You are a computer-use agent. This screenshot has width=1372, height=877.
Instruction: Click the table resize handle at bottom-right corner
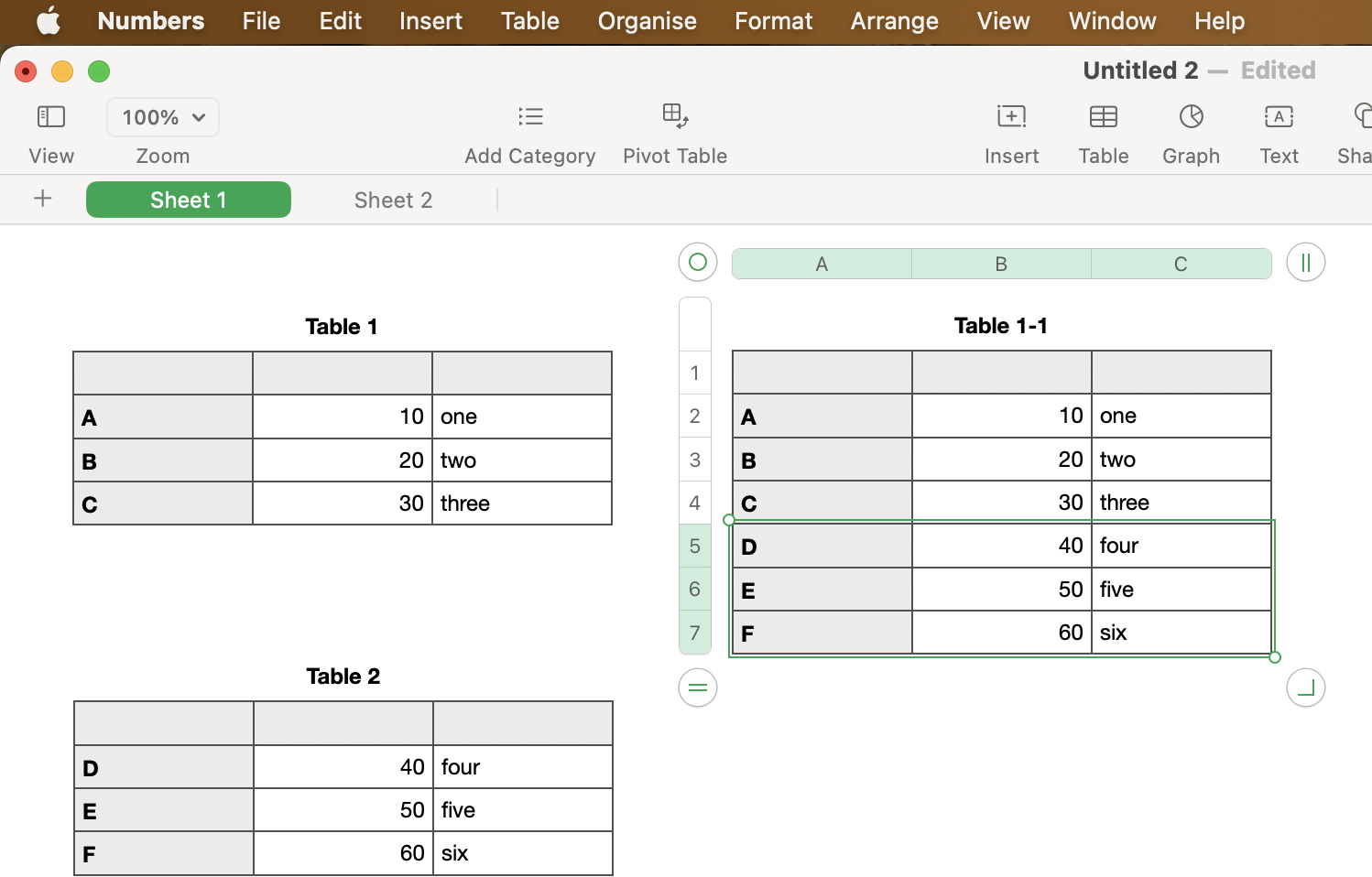(x=1305, y=688)
